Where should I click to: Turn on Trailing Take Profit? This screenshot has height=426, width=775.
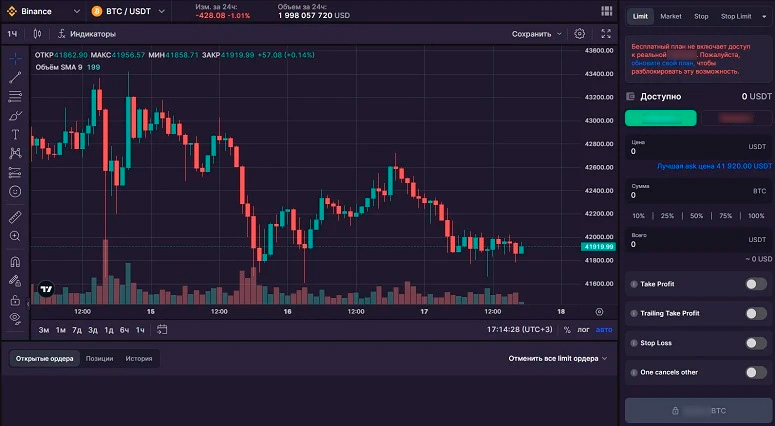point(756,314)
